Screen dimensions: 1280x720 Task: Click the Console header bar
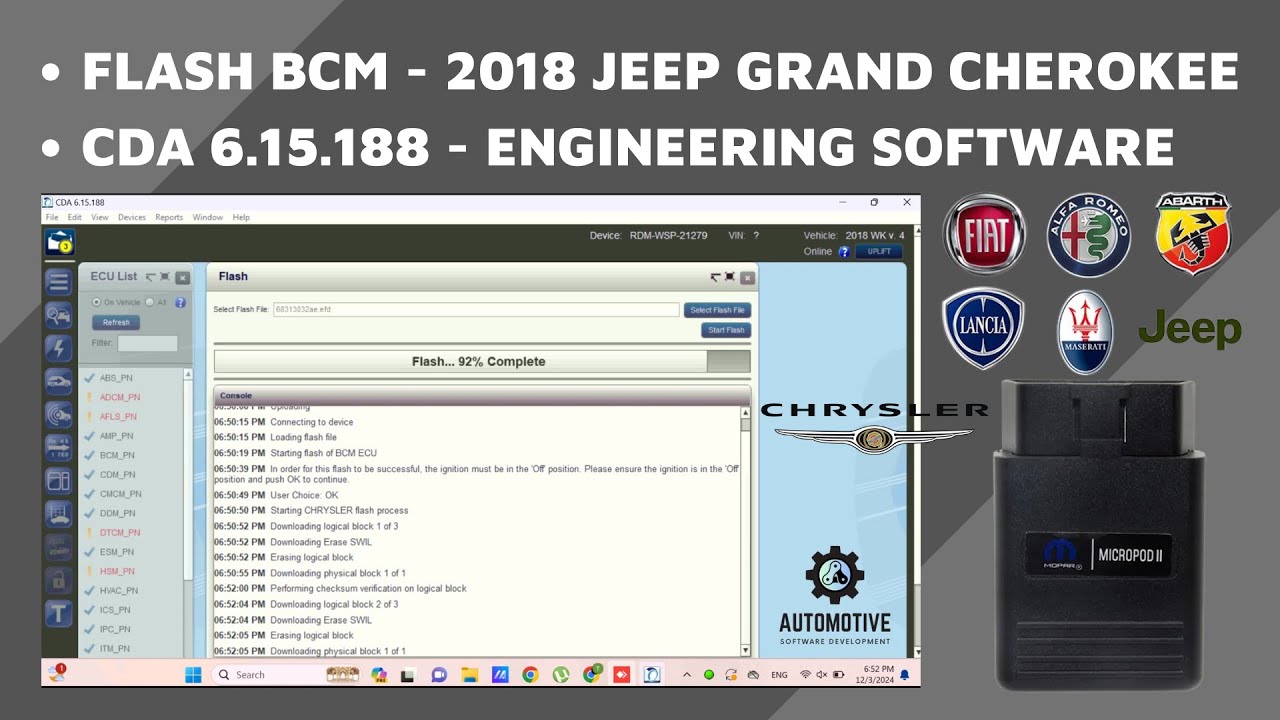(482, 396)
